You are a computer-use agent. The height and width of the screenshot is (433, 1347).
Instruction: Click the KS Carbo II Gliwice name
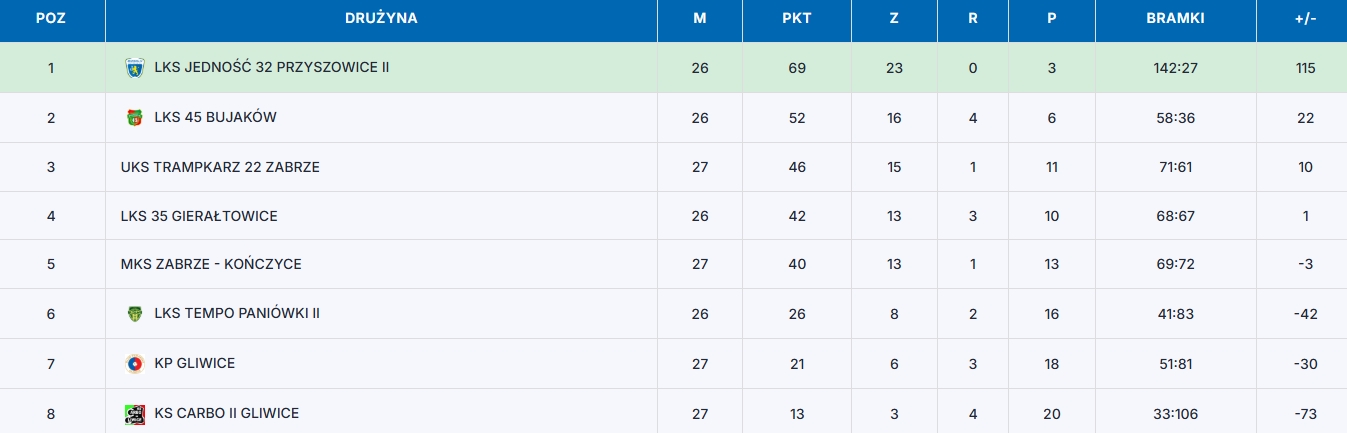[226, 413]
